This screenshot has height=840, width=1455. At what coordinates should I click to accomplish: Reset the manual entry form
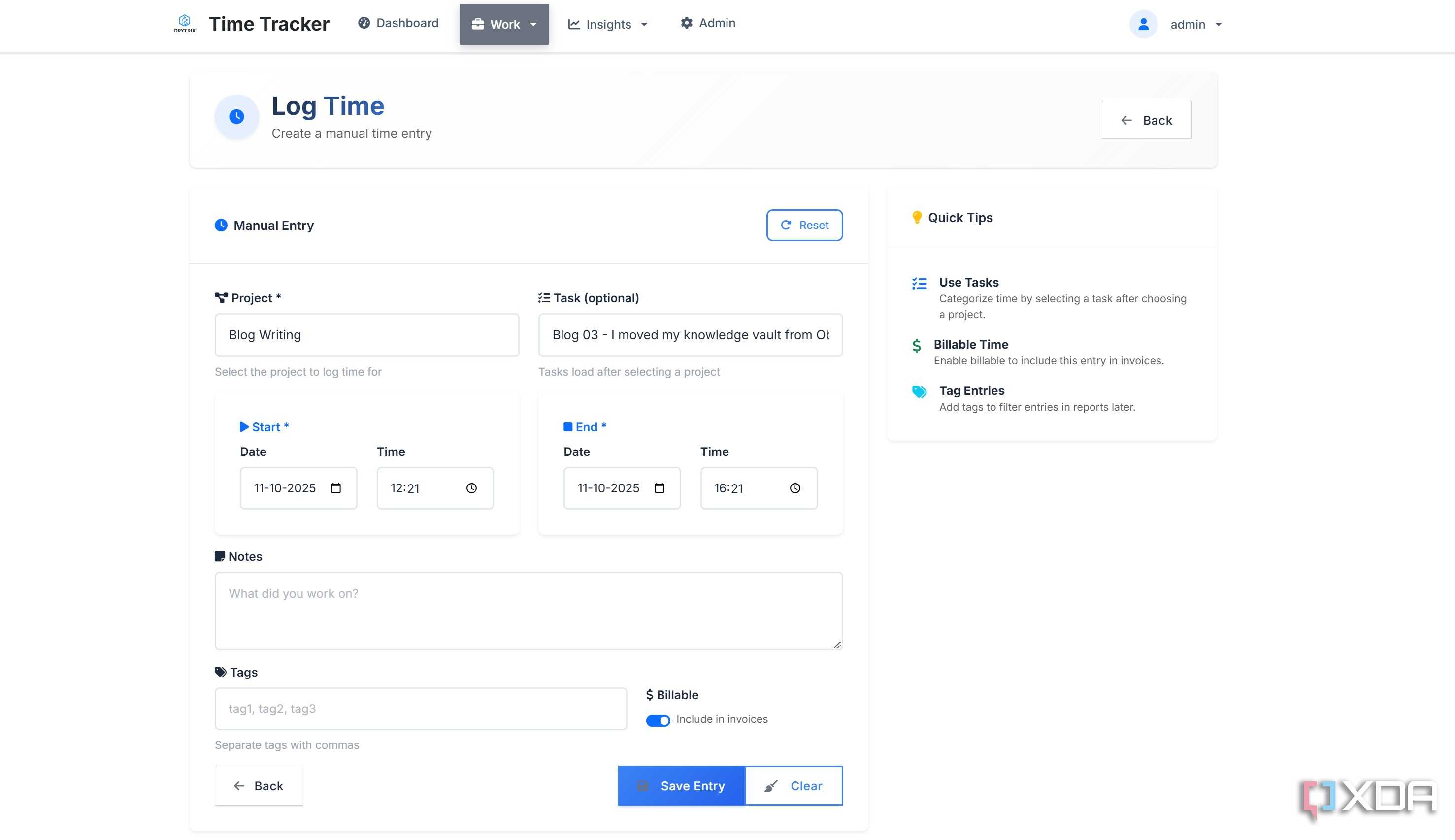point(804,225)
